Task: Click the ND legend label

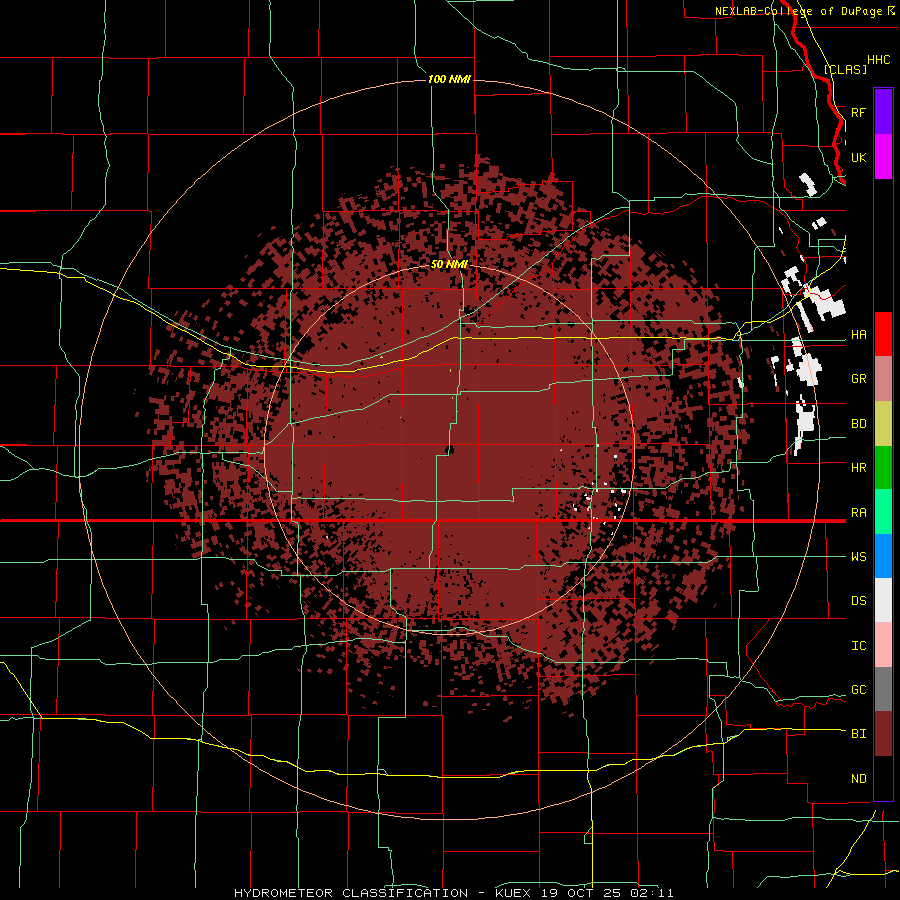Action: click(859, 779)
